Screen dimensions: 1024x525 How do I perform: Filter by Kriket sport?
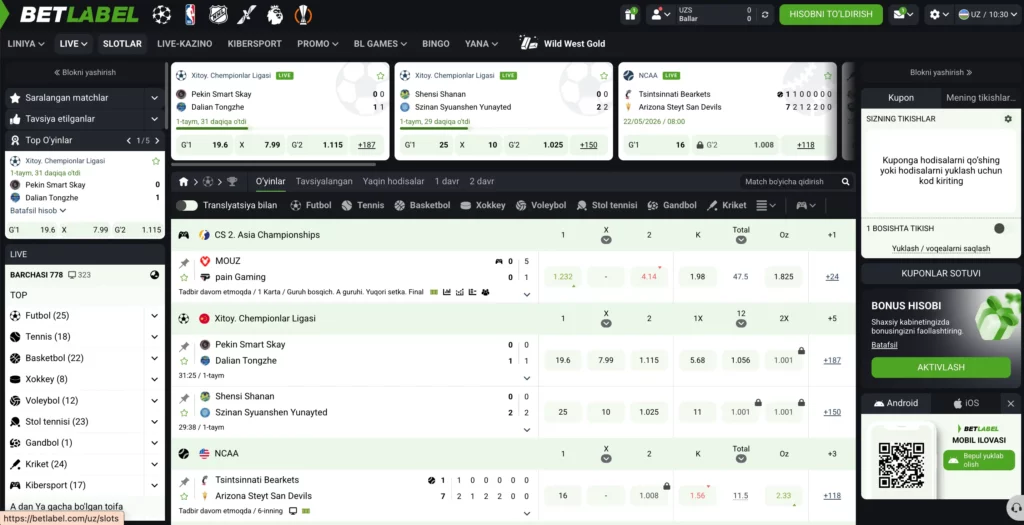pos(726,205)
